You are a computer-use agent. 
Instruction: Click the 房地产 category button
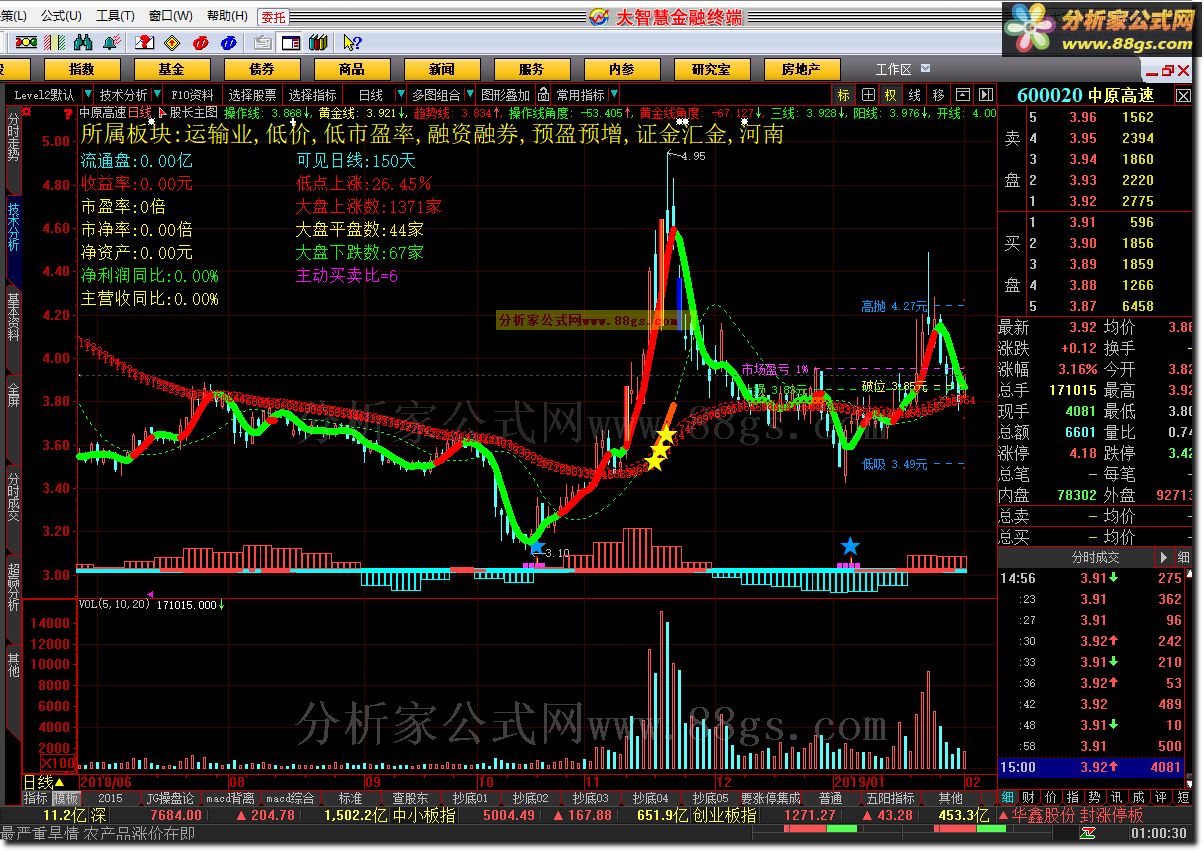coord(801,69)
